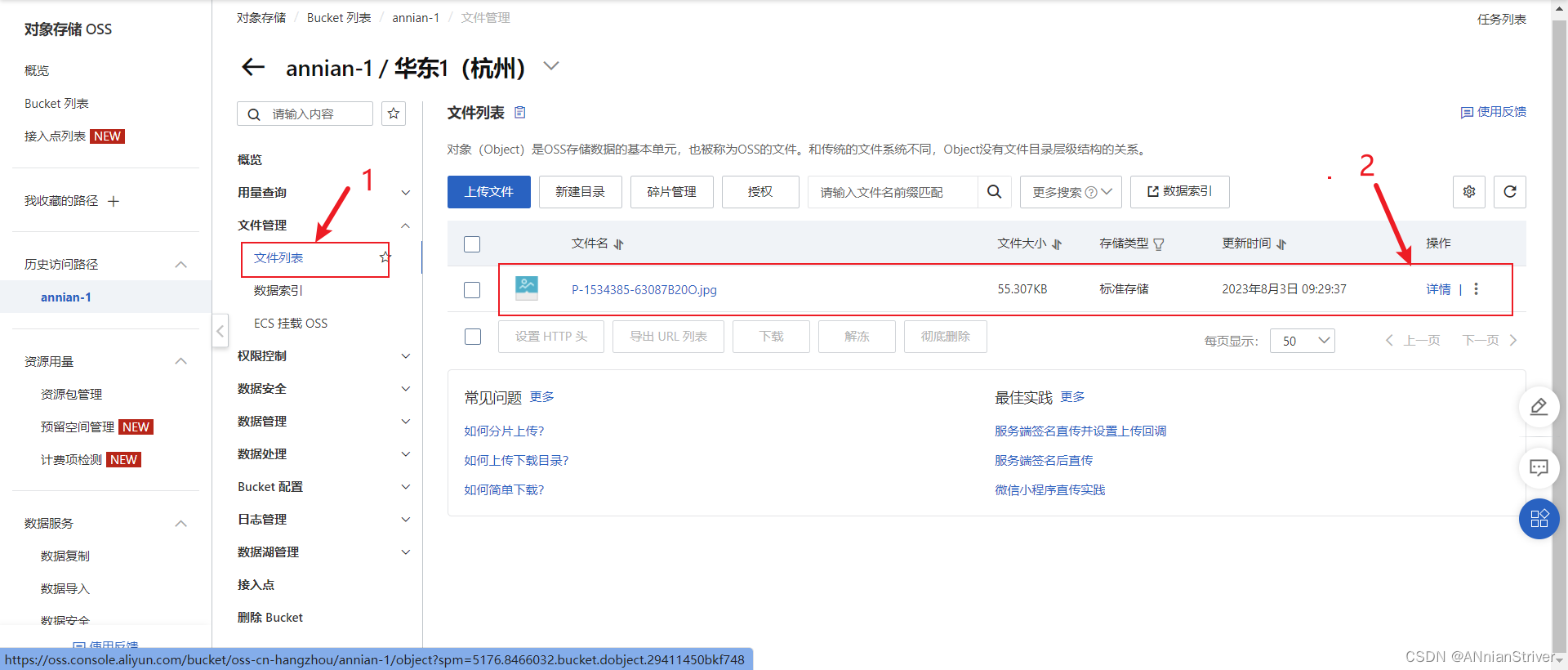The width and height of the screenshot is (1568, 670).
Task: Open the bucket region dropdown chevron
Action: coord(551,65)
